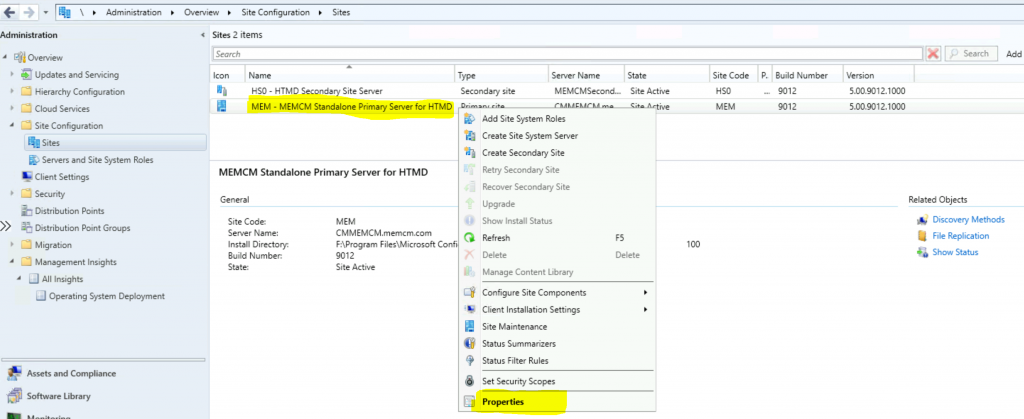Choose Status Summarizers from context menu
This screenshot has width=1024, height=419.
pos(557,343)
